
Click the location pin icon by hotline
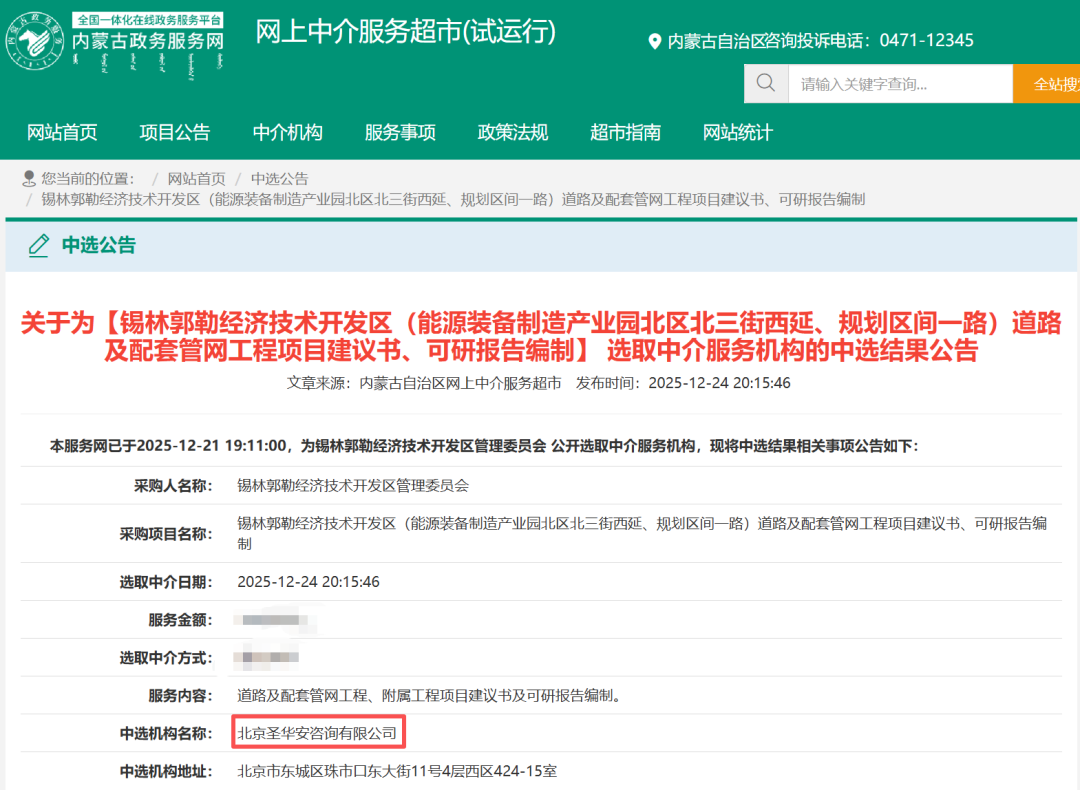click(x=655, y=41)
